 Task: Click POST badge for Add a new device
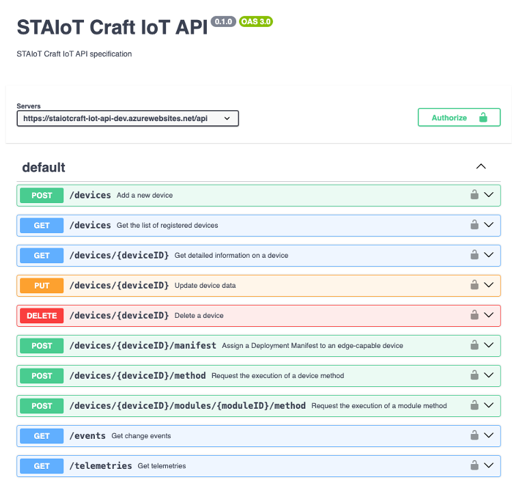(42, 195)
